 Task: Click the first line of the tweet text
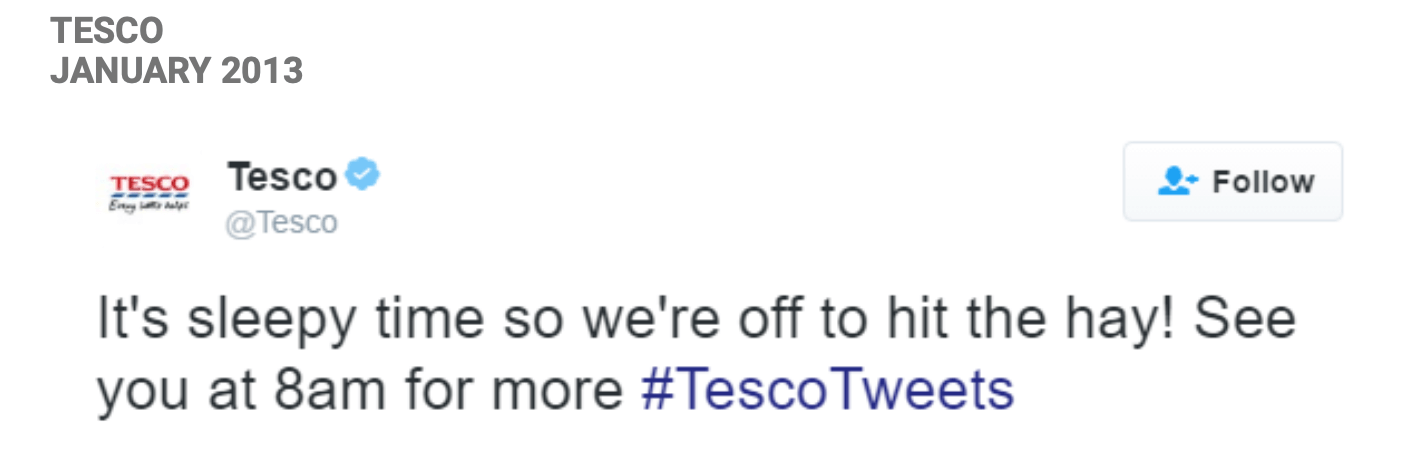[695, 320]
